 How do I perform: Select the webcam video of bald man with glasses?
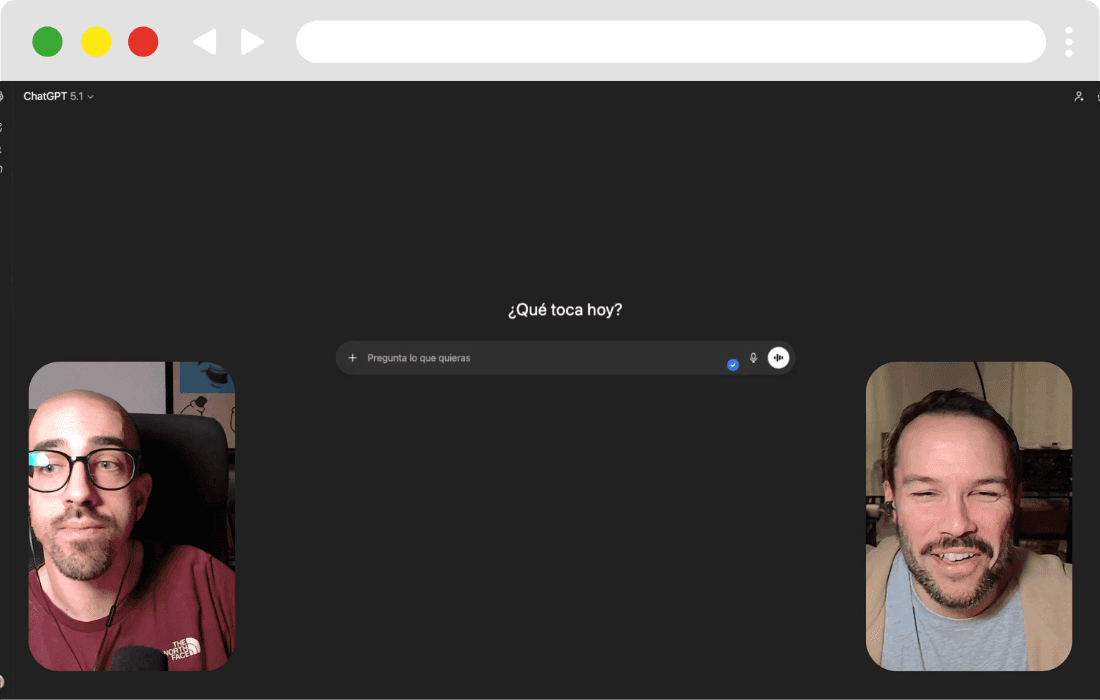tap(132, 516)
